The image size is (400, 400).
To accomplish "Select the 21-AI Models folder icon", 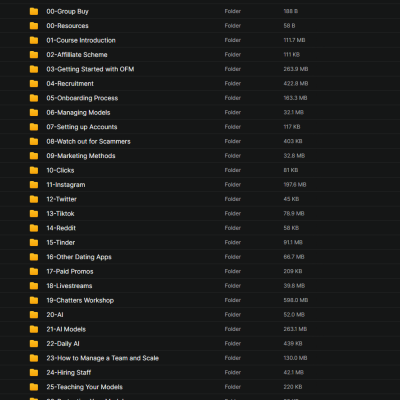I will point(34,329).
